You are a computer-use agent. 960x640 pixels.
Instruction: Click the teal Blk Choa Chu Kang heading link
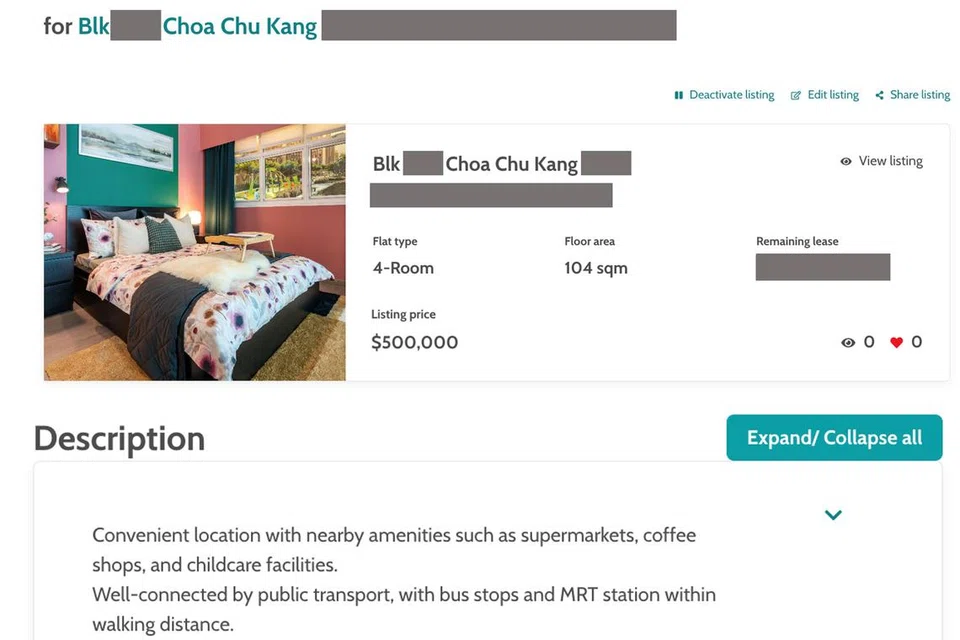click(x=240, y=26)
